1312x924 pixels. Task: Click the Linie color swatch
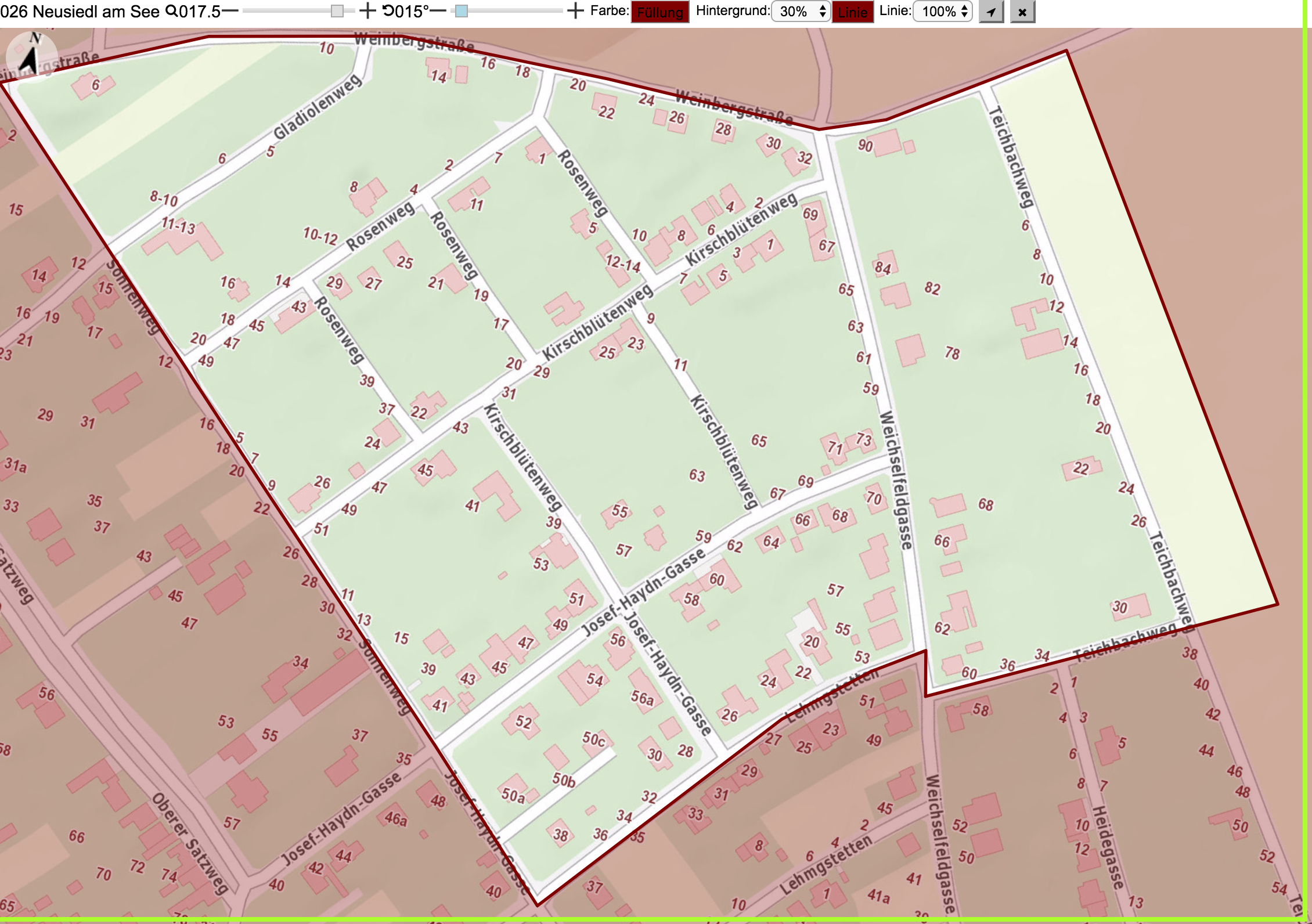[x=853, y=12]
